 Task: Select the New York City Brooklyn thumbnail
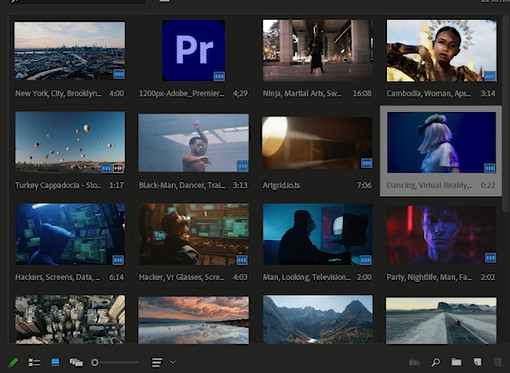[x=70, y=51]
